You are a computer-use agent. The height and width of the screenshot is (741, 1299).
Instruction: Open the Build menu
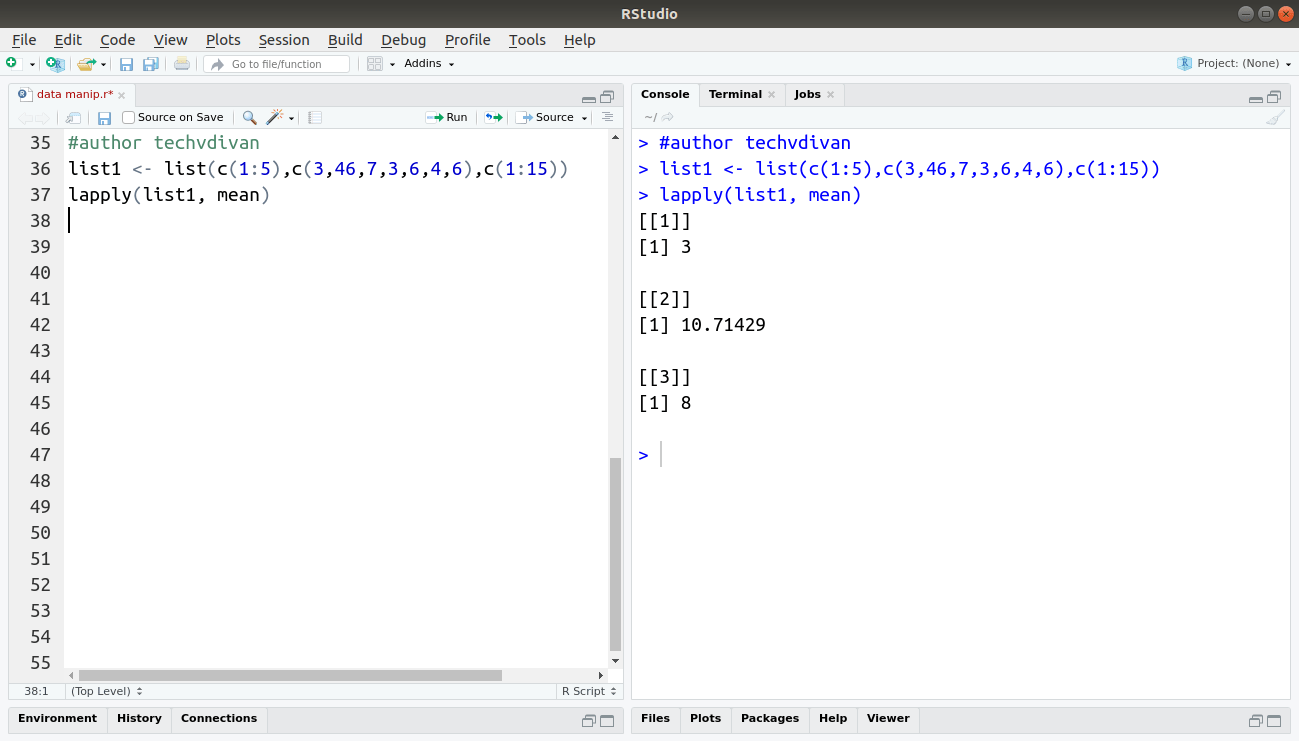click(345, 40)
